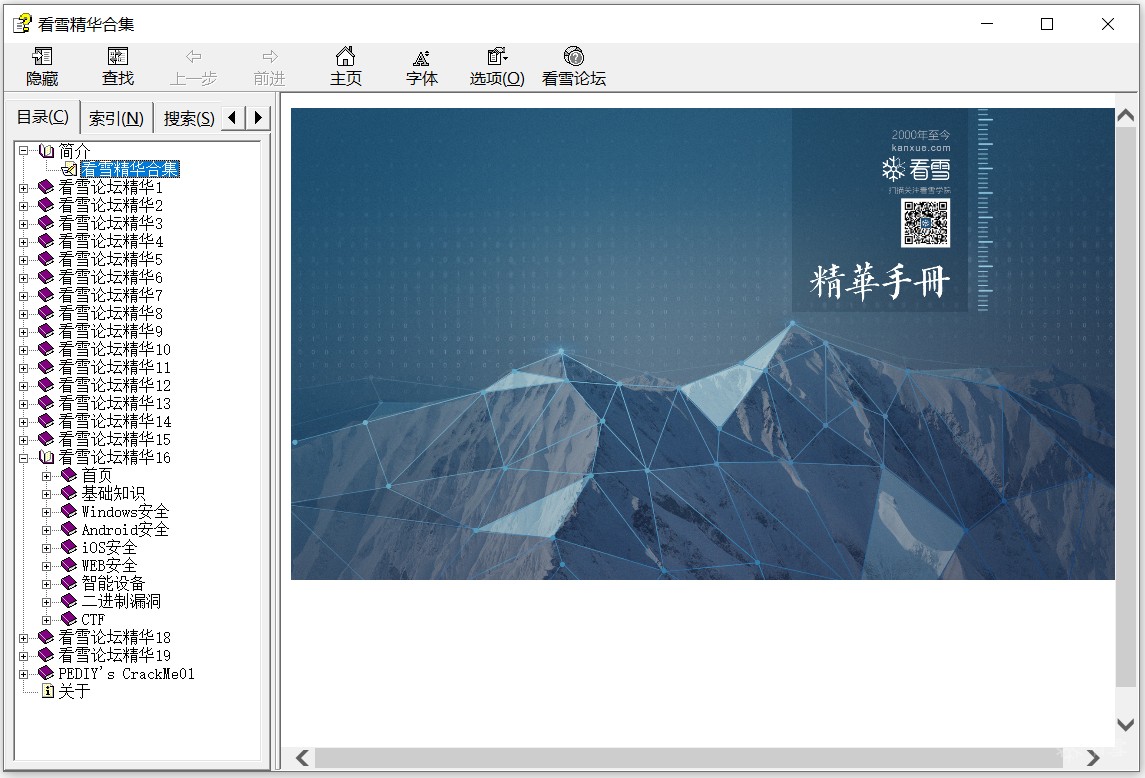Screen dimensions: 1145x778
Task: Open the 查找 (Locate) toolbar button
Action: (x=118, y=66)
